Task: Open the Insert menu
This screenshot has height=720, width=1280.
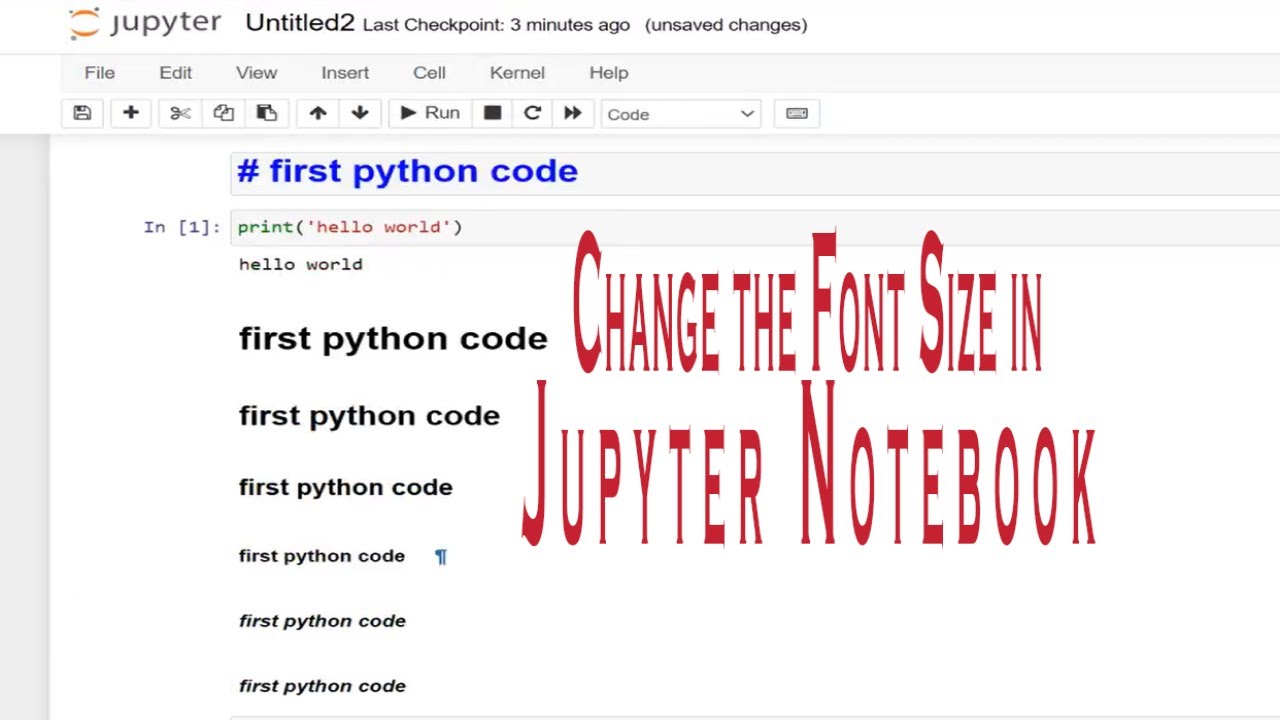Action: pyautogui.click(x=345, y=73)
